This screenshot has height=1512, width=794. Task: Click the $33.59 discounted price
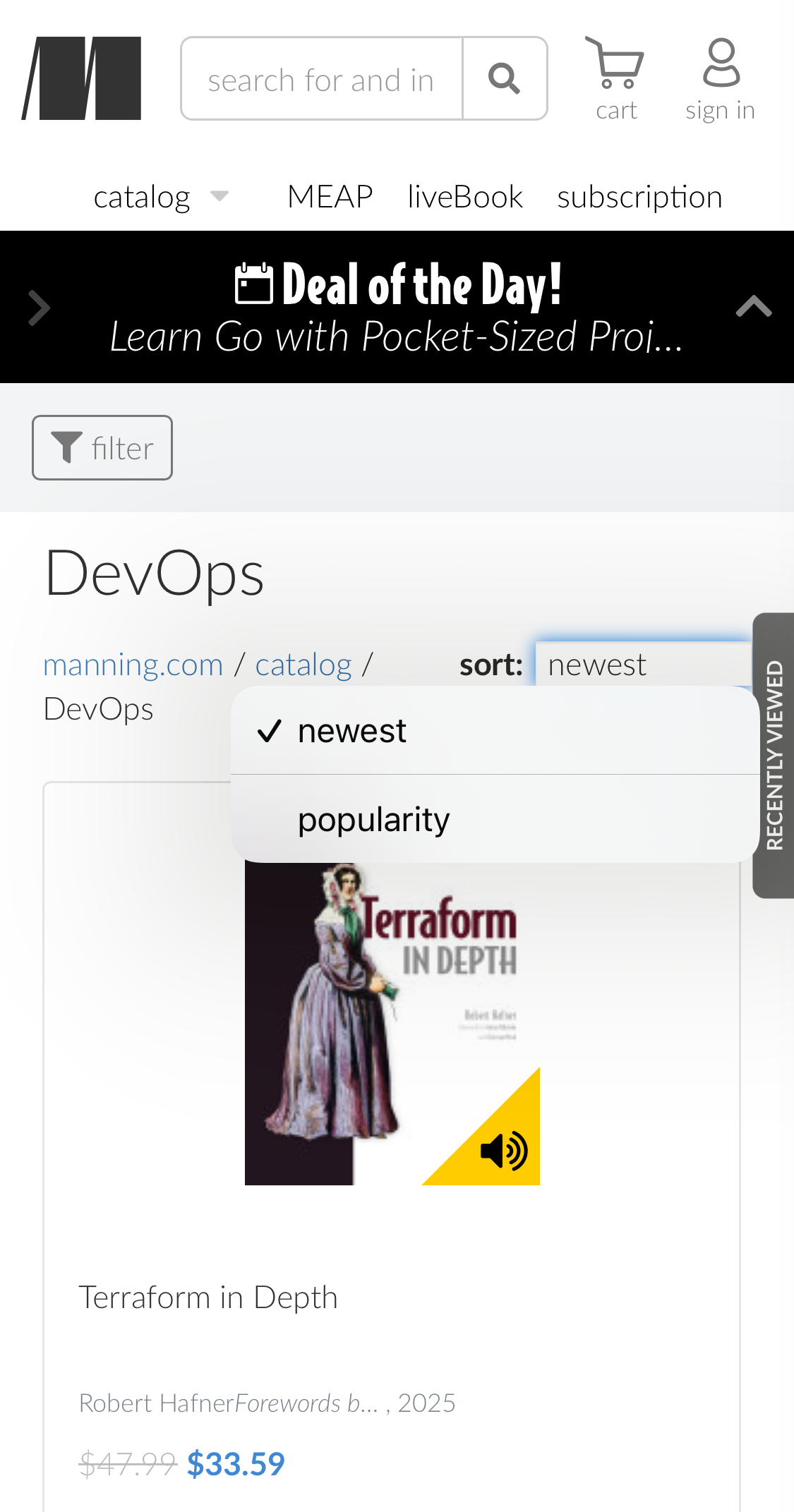(x=236, y=1464)
